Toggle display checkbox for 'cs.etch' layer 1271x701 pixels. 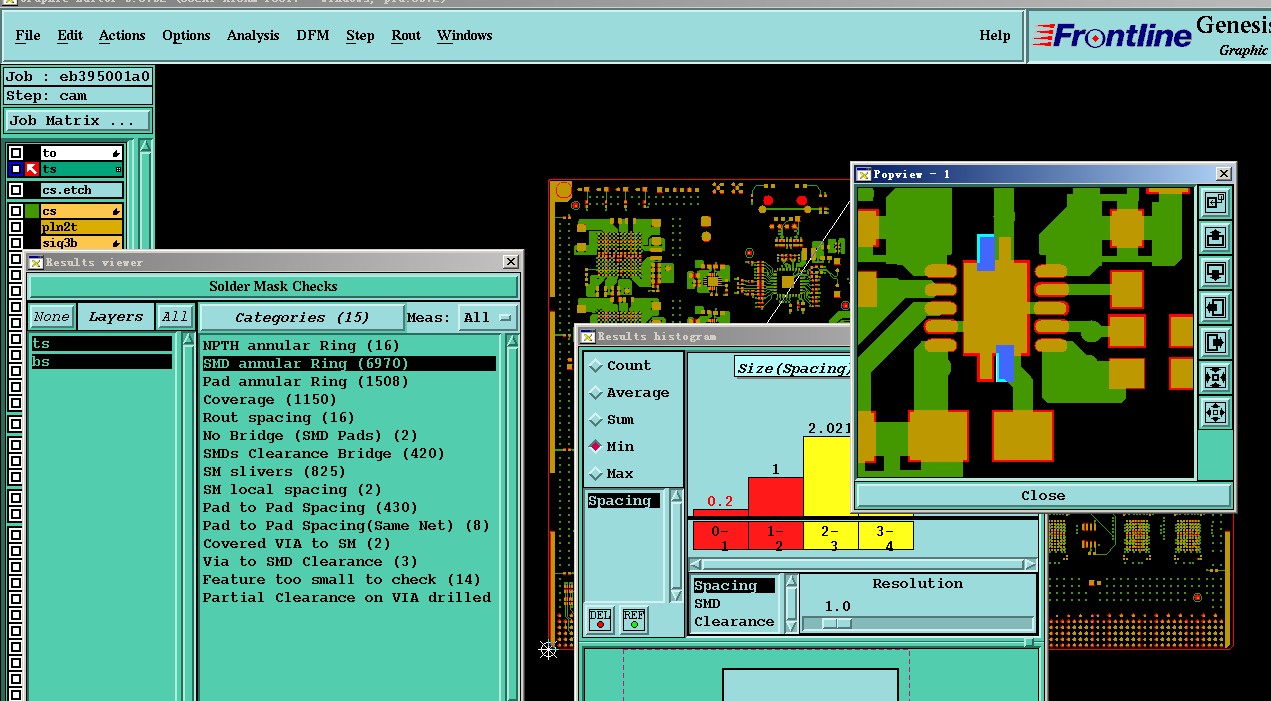tap(16, 190)
